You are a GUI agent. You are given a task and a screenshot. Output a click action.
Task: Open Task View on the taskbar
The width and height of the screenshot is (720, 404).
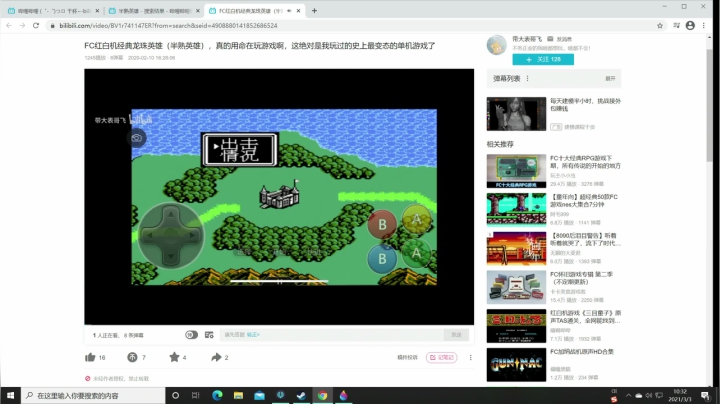point(196,395)
